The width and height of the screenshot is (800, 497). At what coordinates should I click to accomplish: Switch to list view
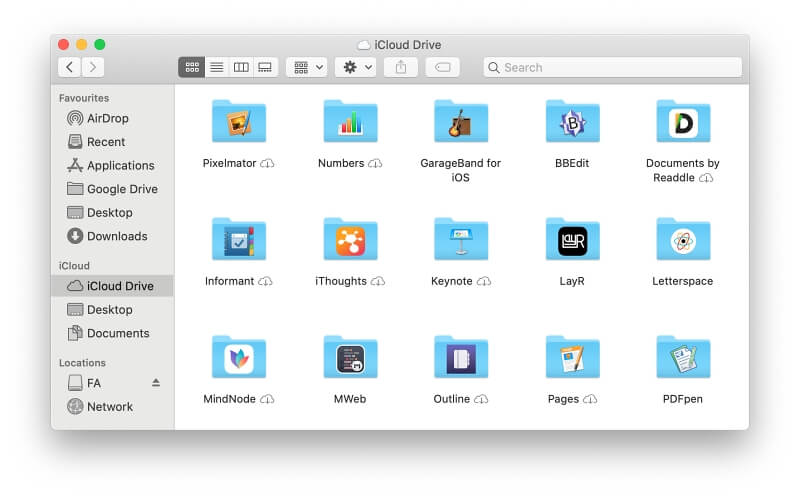coord(217,67)
